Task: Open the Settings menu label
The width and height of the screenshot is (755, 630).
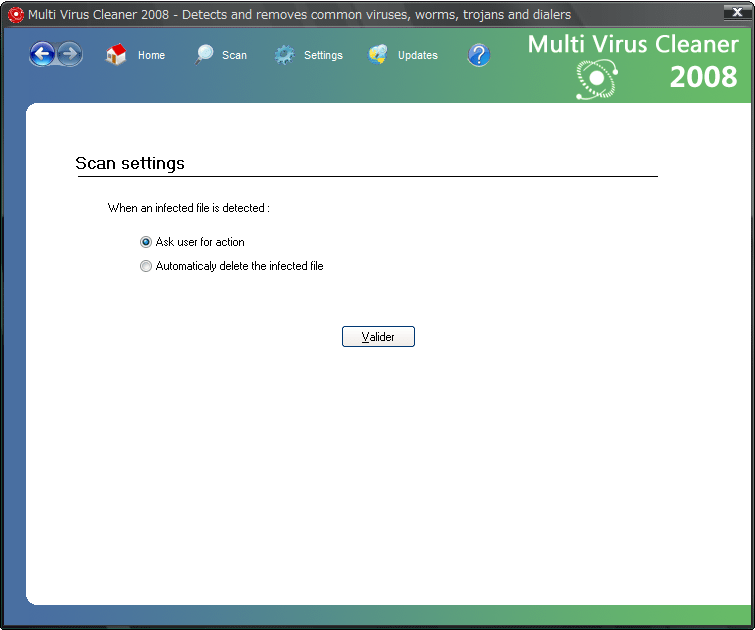Action: (323, 55)
